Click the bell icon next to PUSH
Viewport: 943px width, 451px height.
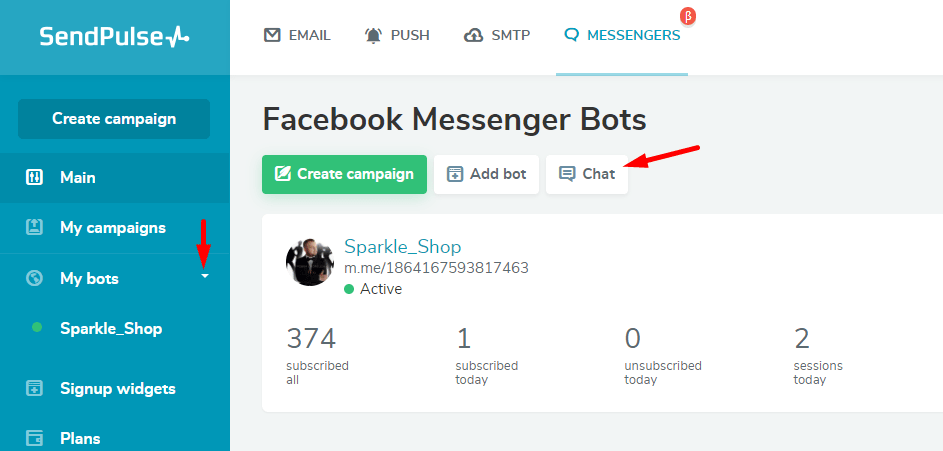coord(373,35)
